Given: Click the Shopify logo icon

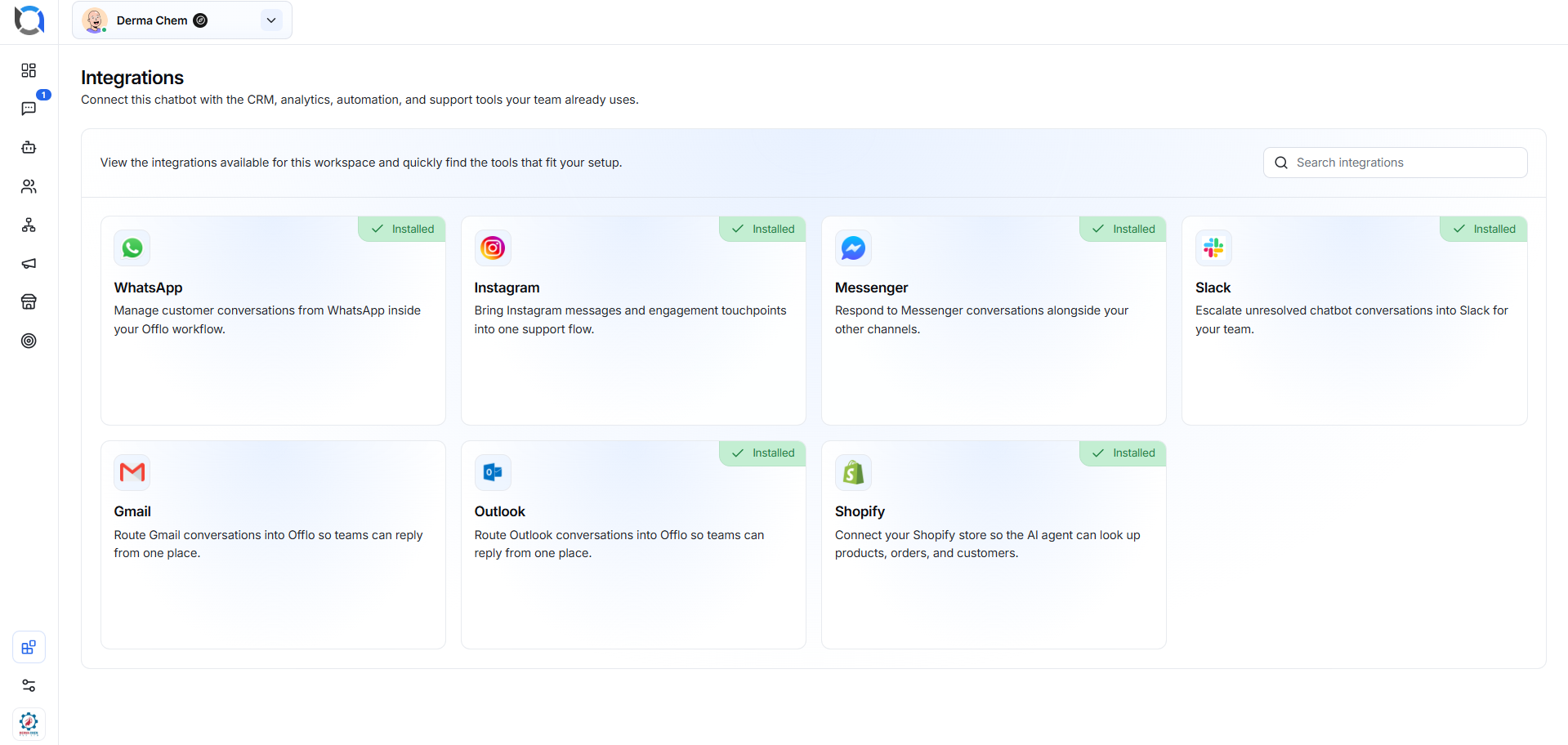Looking at the screenshot, I should pyautogui.click(x=853, y=472).
